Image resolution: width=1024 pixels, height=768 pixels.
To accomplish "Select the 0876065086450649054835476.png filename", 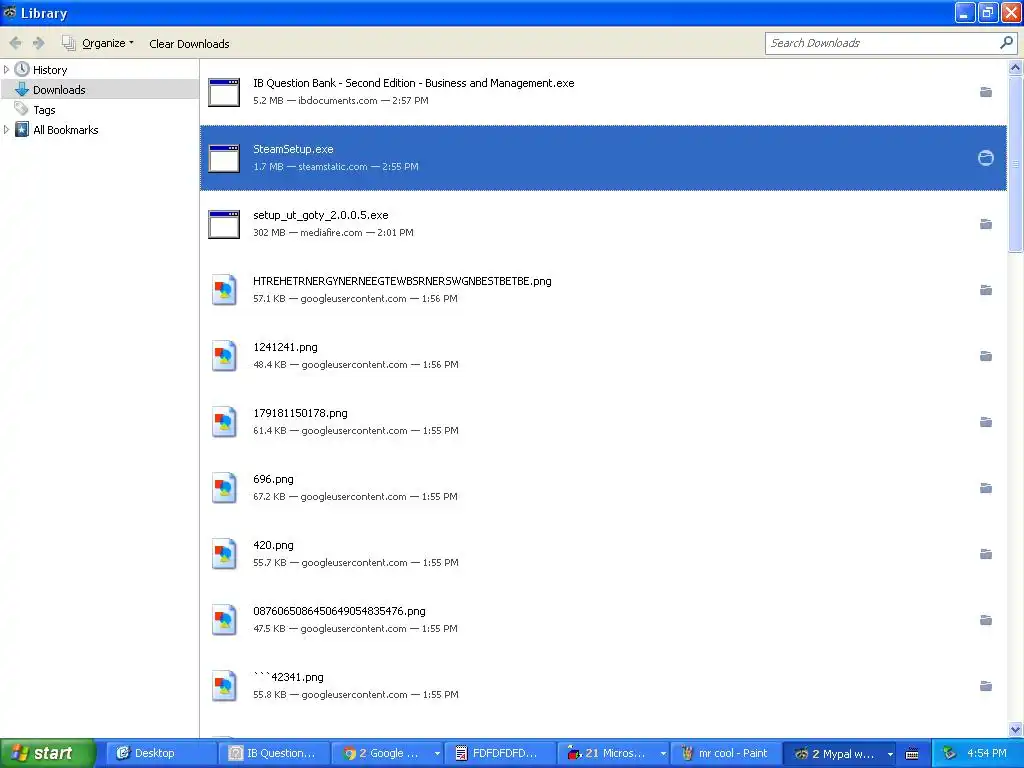I will click(339, 611).
